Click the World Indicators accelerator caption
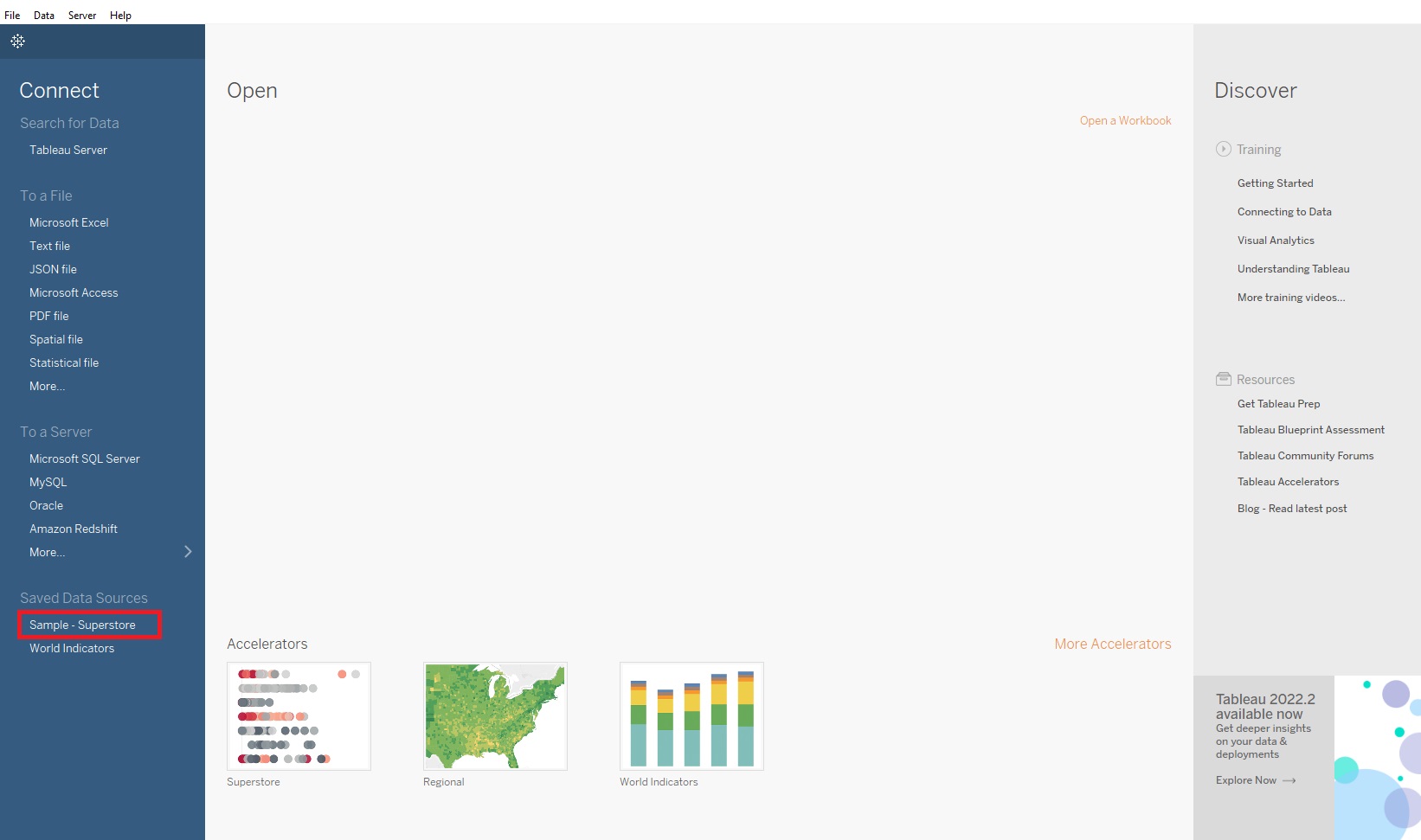Image resolution: width=1421 pixels, height=840 pixels. (x=659, y=782)
